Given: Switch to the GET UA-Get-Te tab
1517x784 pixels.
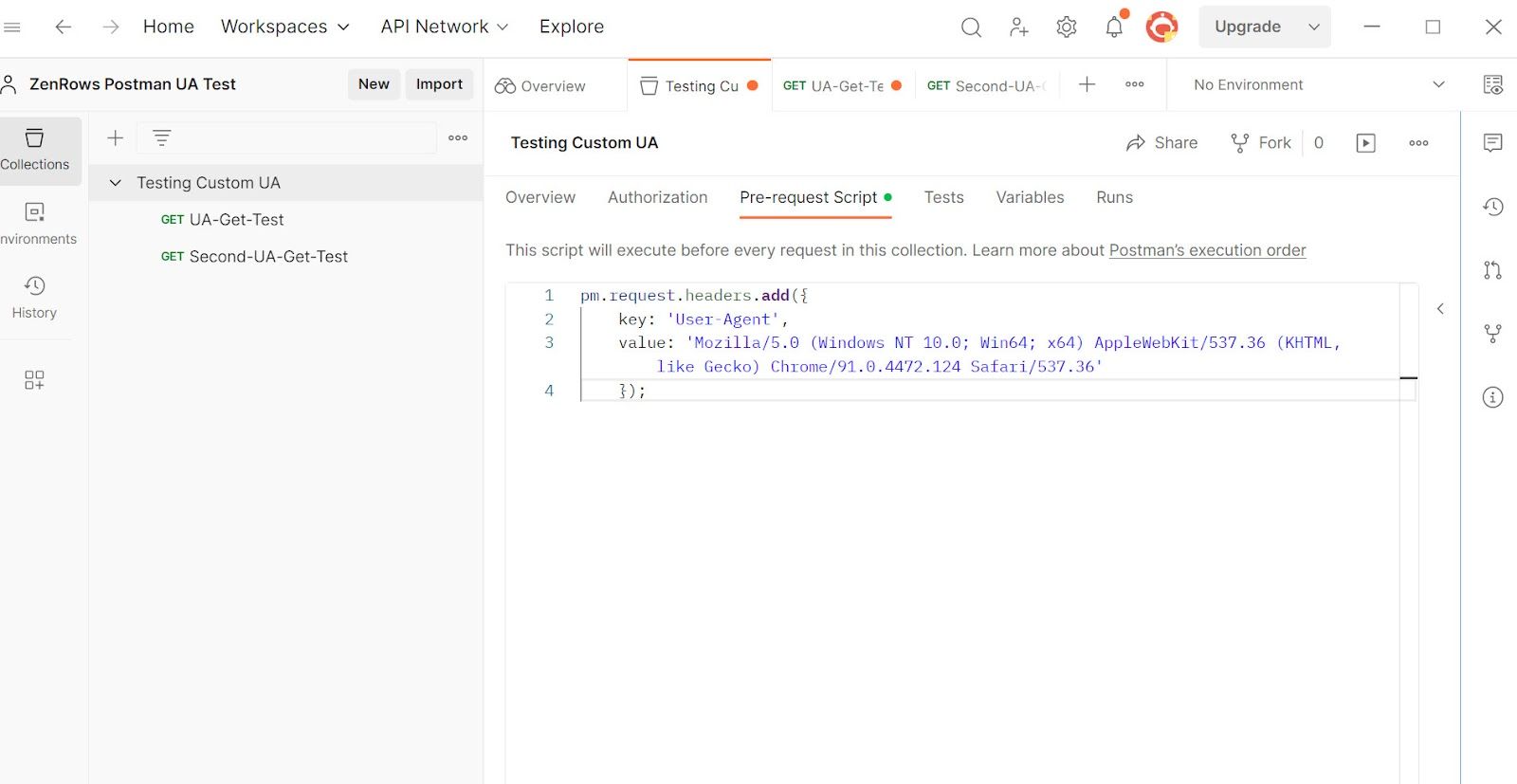Looking at the screenshot, I should (x=843, y=86).
